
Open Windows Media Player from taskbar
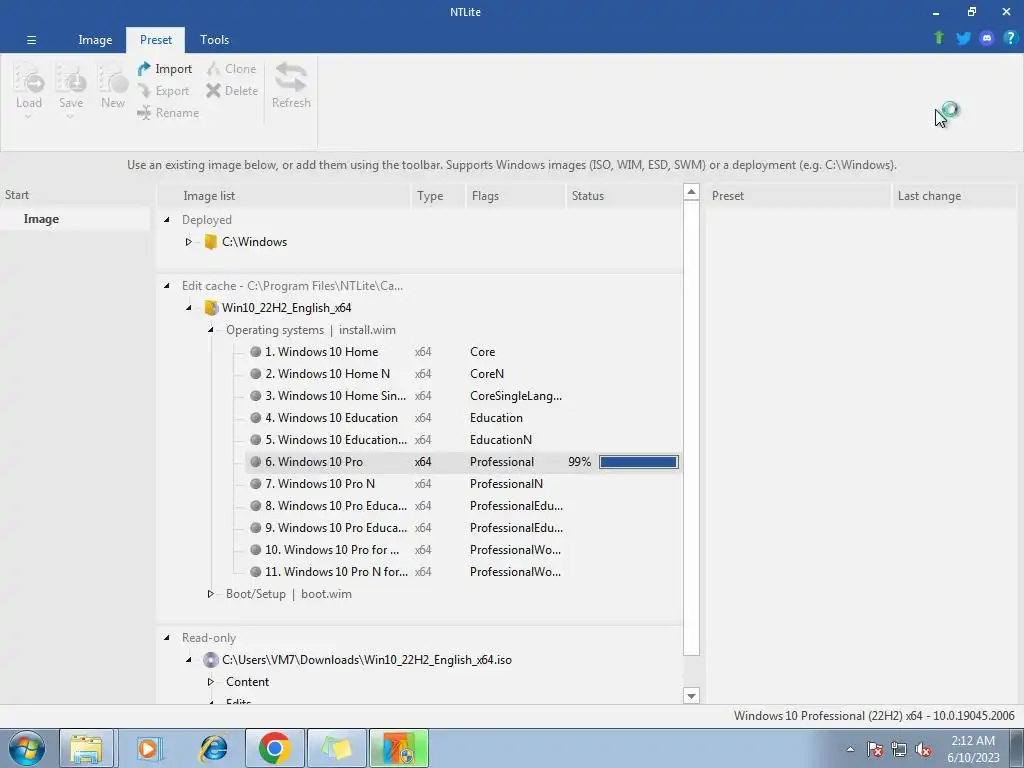pos(149,748)
